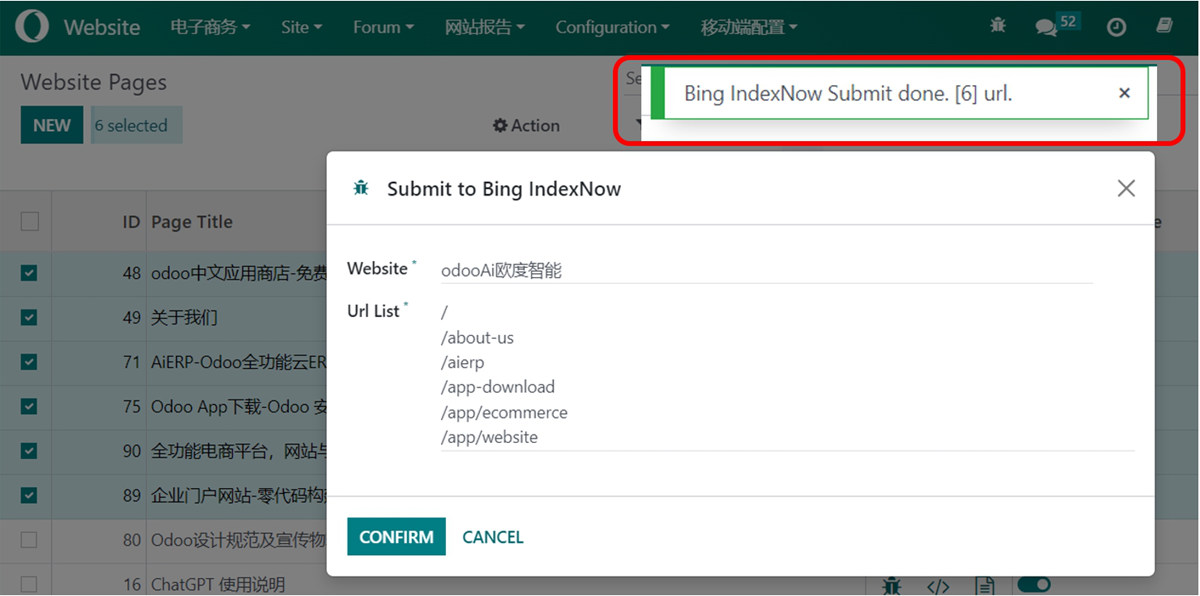
Task: Open conversations icon with 52 badge
Action: pos(1047,27)
